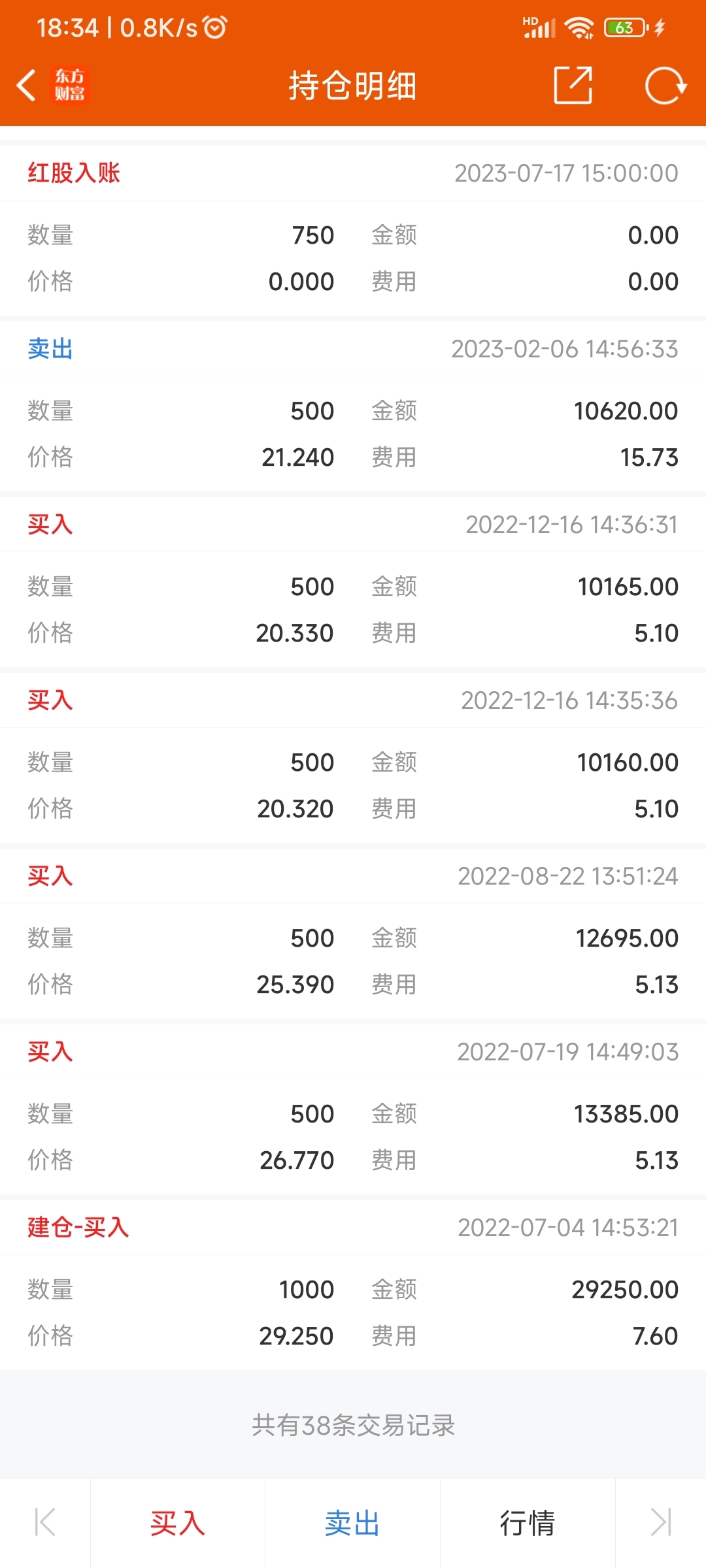This screenshot has width=706, height=1568.
Task: Tap the battery indicator icon
Action: click(x=626, y=27)
